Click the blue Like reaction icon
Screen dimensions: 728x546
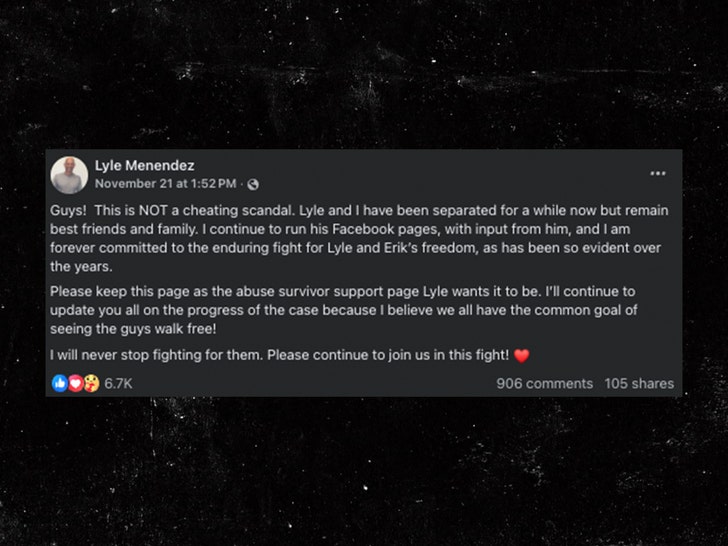point(59,383)
